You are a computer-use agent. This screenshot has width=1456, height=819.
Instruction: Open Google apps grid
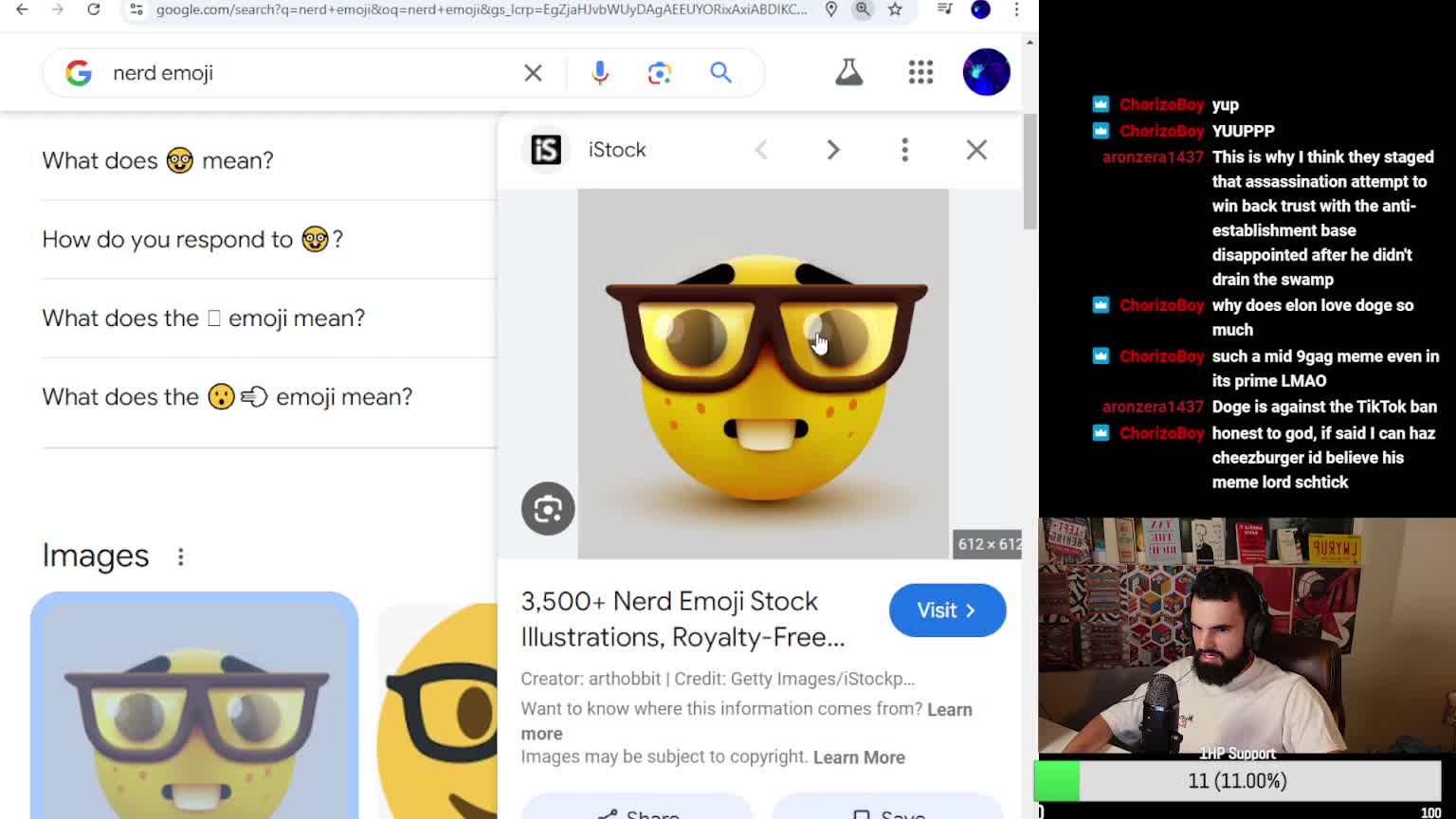[x=920, y=72]
